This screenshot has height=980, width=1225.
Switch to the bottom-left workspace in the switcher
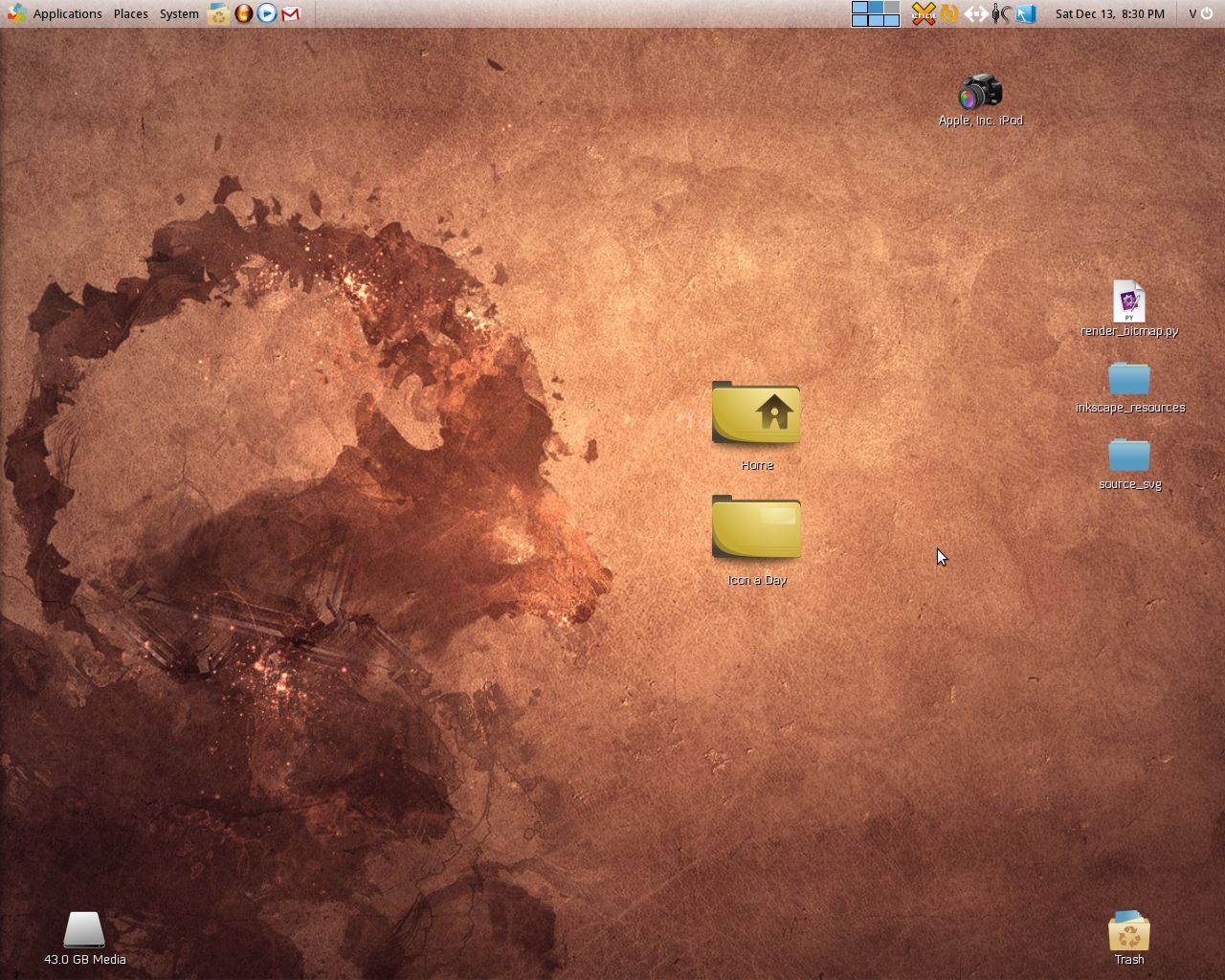[859, 20]
